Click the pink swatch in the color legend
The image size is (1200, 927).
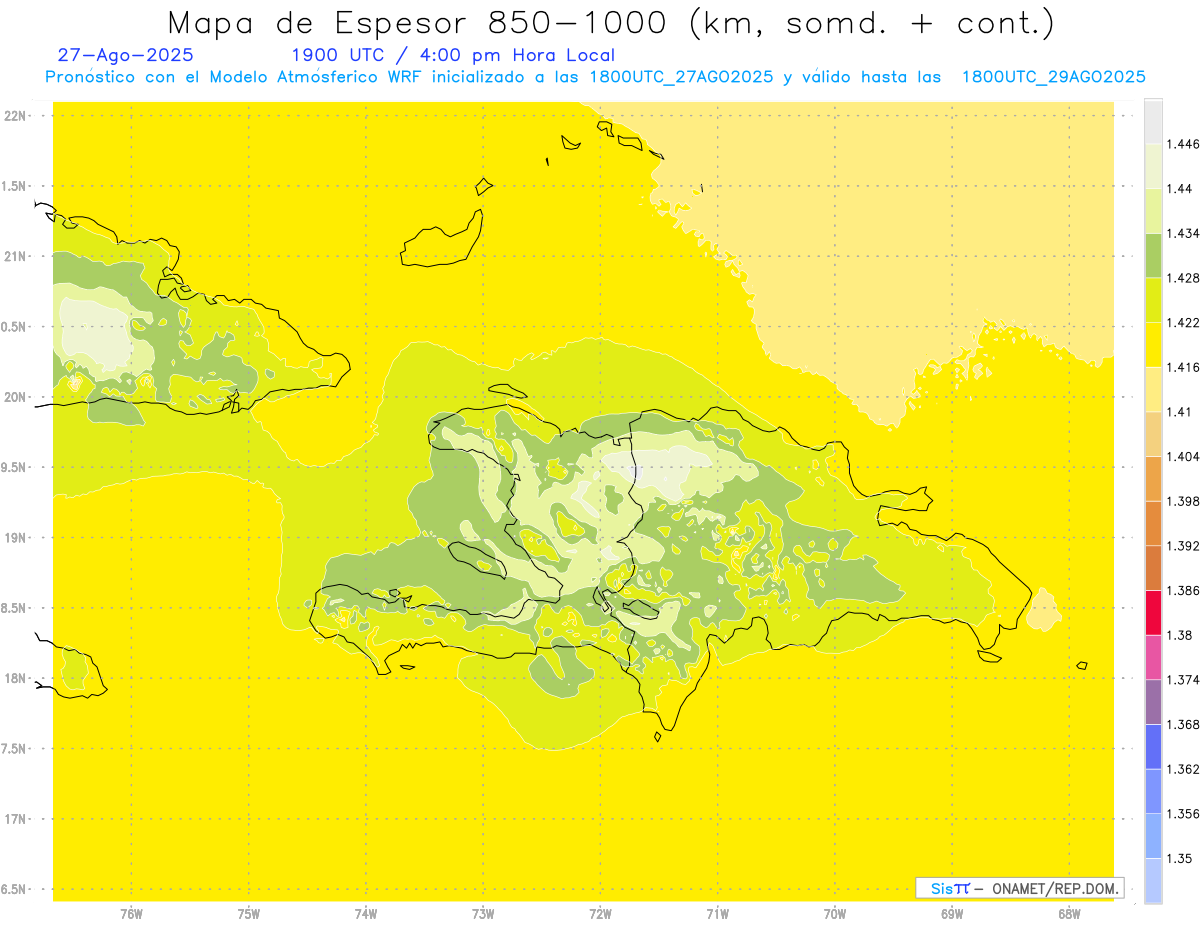pos(1153,657)
